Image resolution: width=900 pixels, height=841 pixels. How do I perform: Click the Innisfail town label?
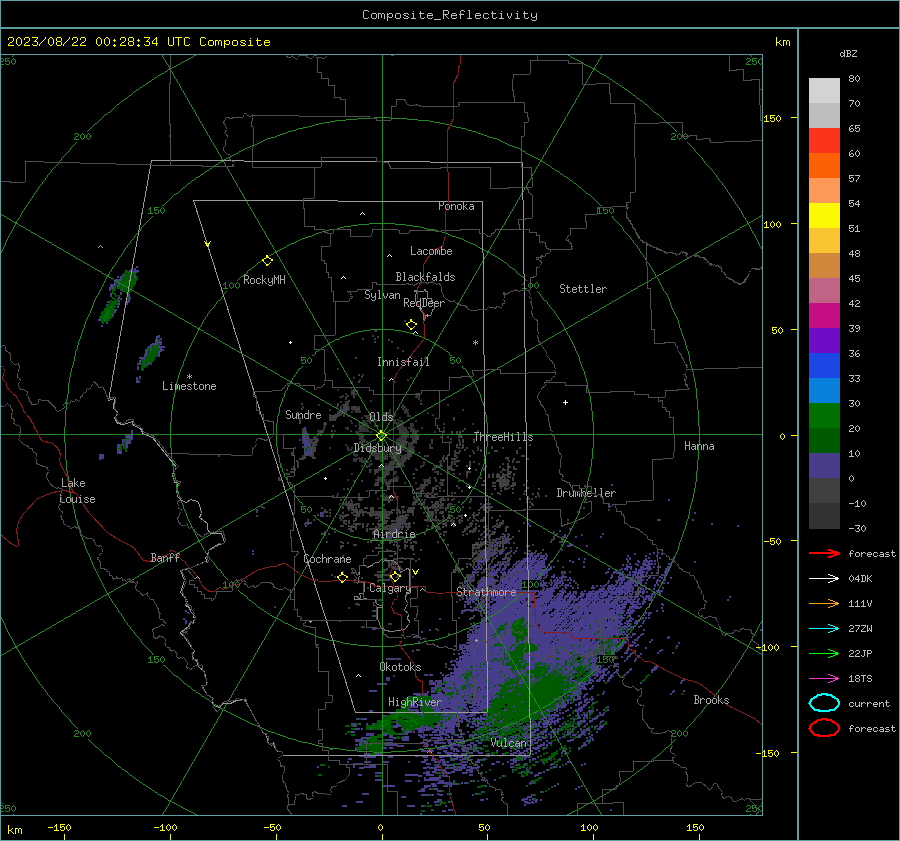pos(403,362)
